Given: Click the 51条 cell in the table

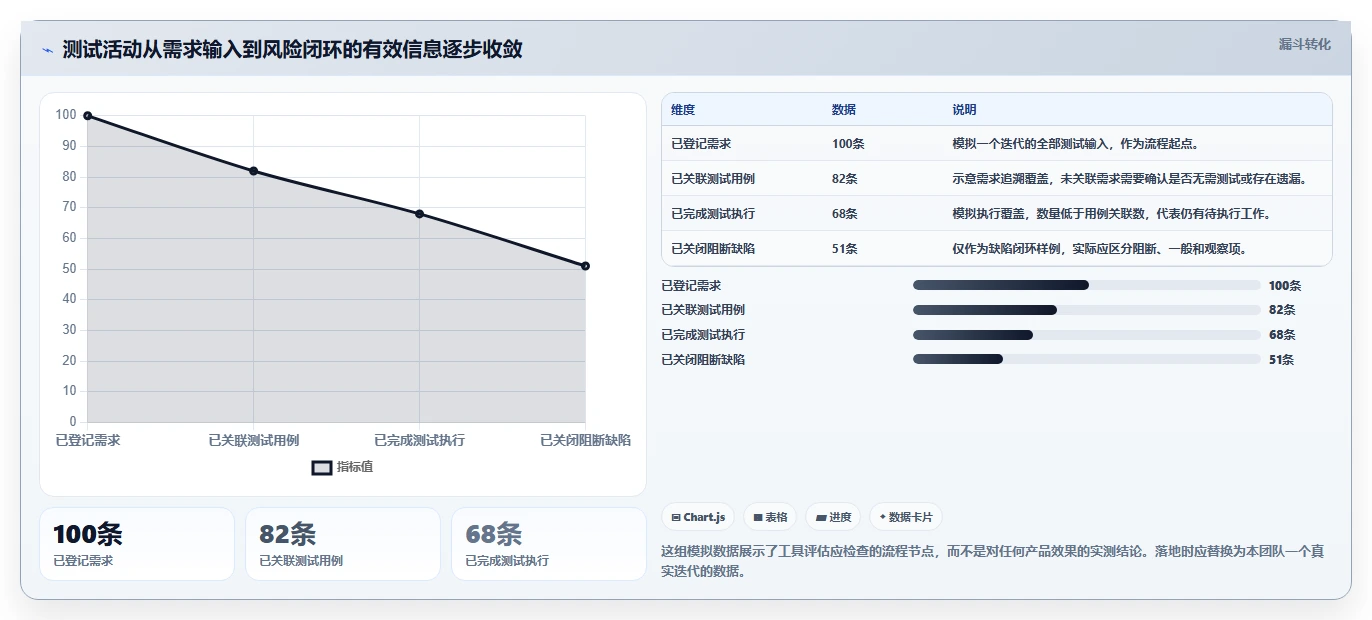Looking at the screenshot, I should pos(845,249).
